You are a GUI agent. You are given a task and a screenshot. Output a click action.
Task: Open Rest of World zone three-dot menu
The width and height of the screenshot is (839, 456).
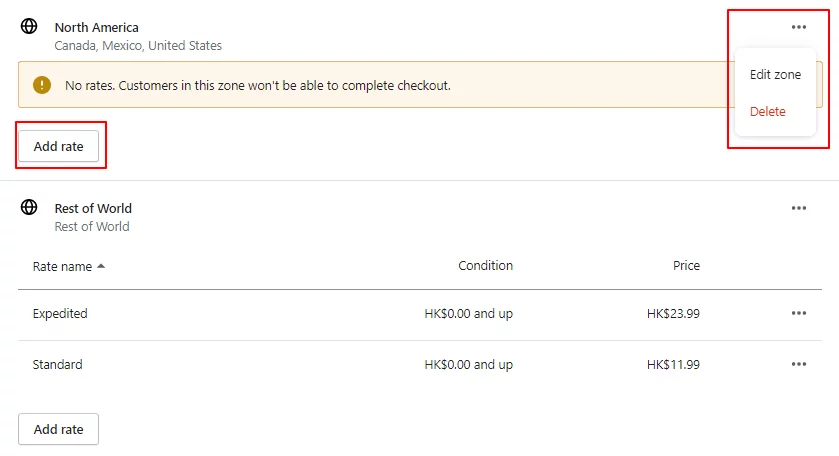coord(798,208)
